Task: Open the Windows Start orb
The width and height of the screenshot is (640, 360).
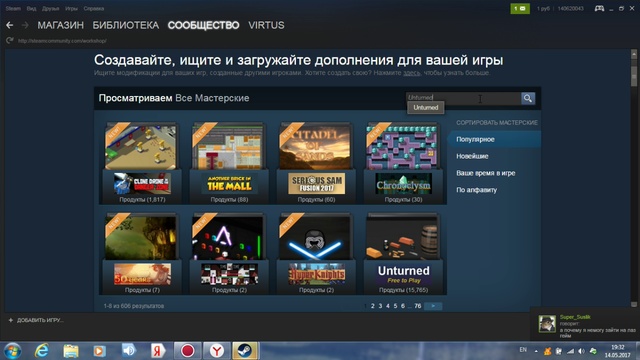Action: click(x=12, y=351)
